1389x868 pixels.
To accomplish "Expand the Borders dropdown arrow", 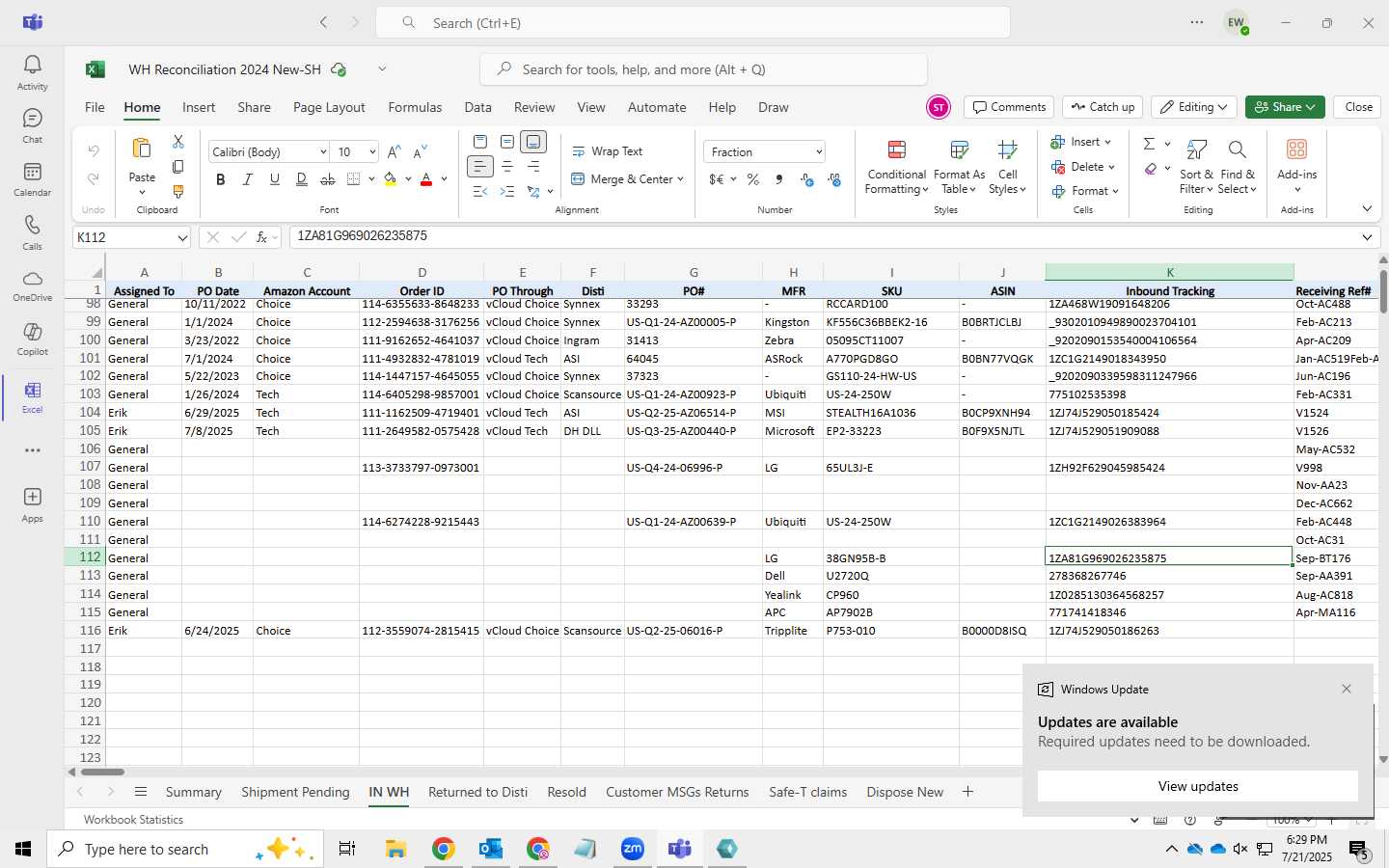I will coord(371,179).
